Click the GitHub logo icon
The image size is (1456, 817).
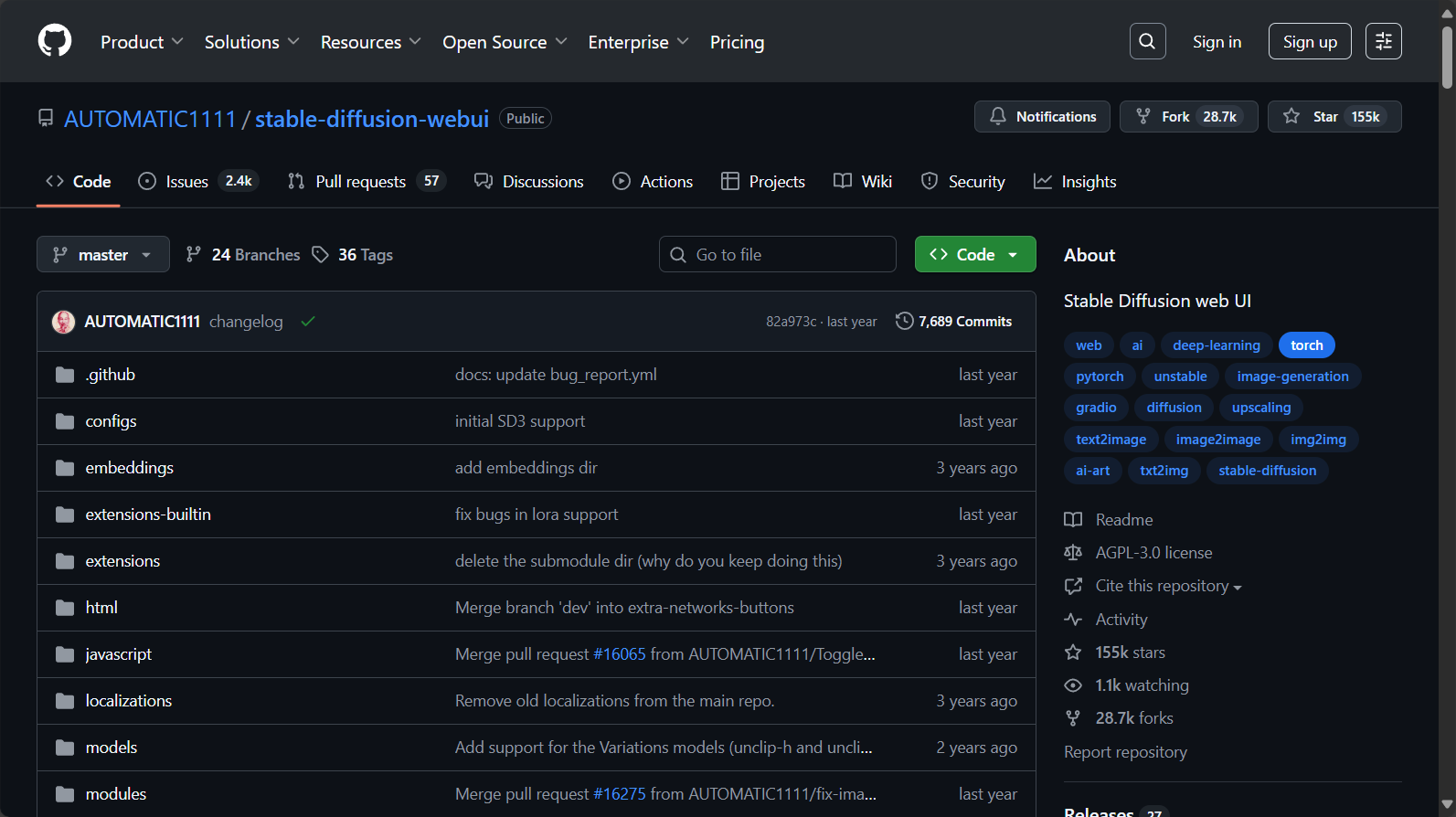coord(55,41)
